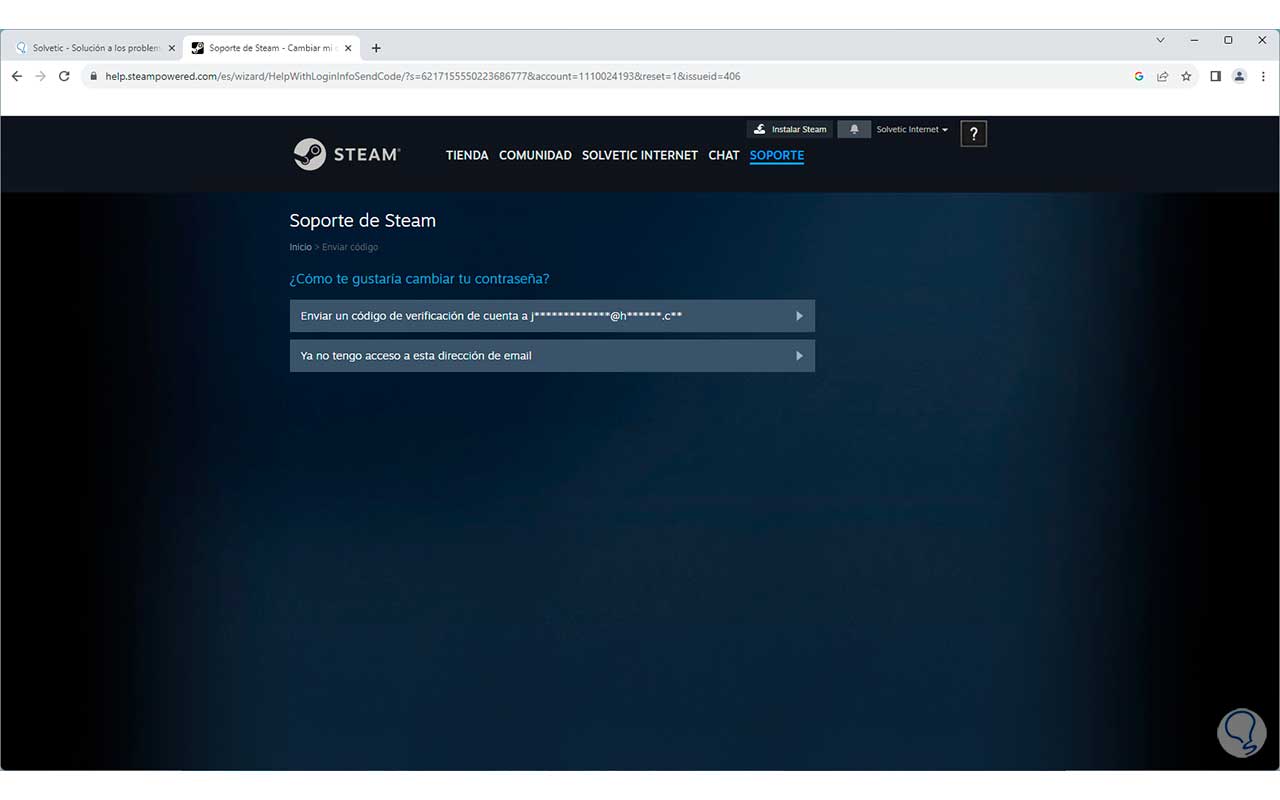Open the tab search chevron
This screenshot has height=800, width=1280.
(1160, 41)
